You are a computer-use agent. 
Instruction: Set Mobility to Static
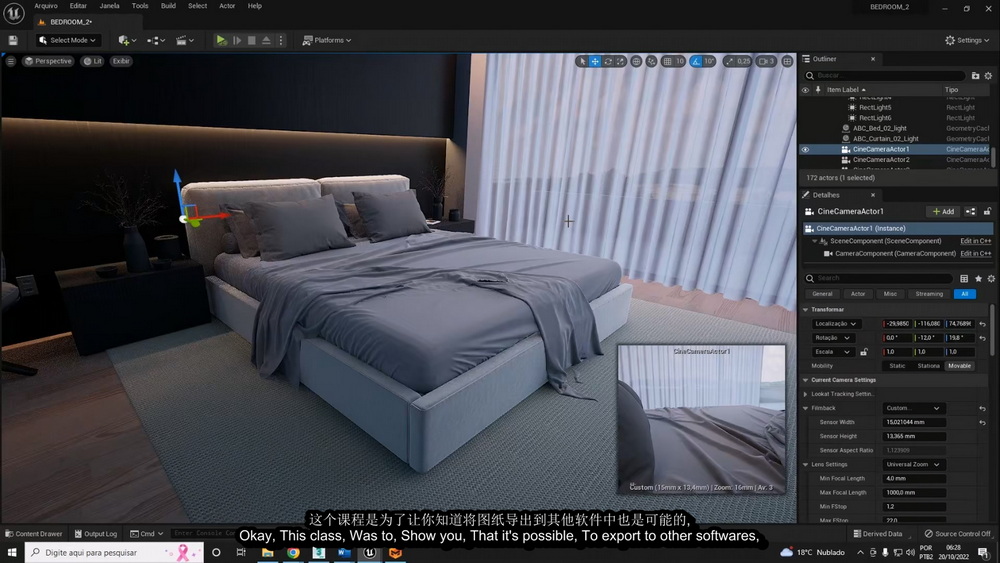coord(897,366)
